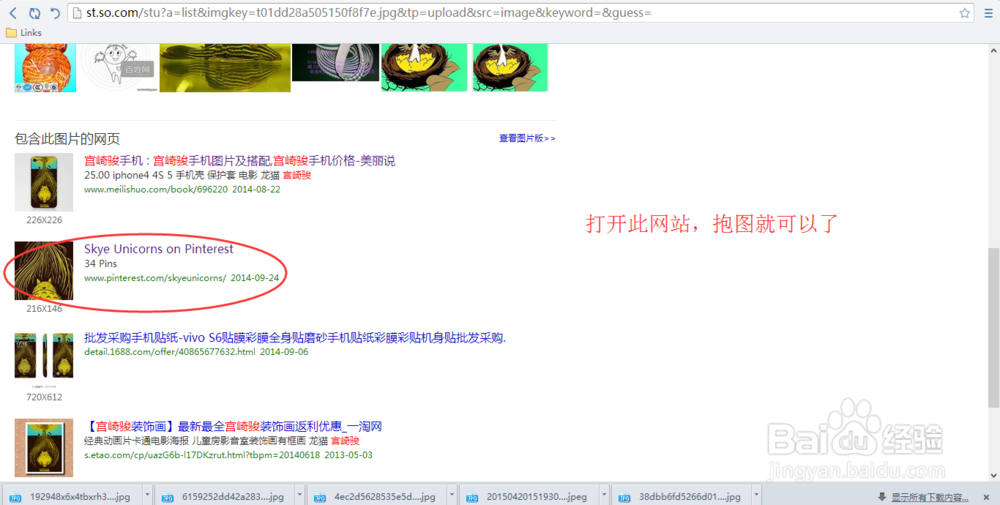1000x505 pixels.
Task: Expand options arrow for 192948x6x4tbxrh3 download
Action: click(x=148, y=495)
